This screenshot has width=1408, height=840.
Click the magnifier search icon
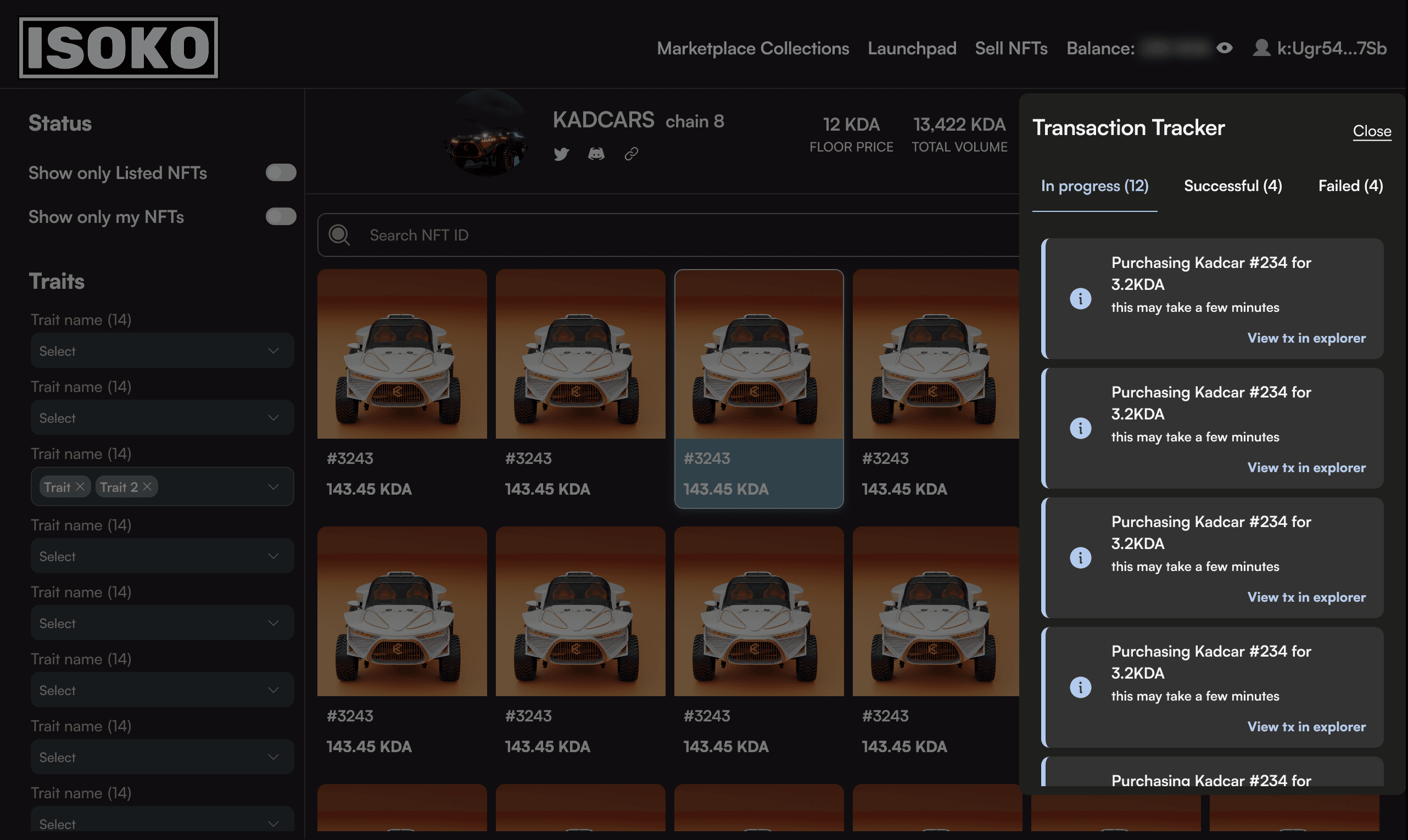(x=340, y=235)
